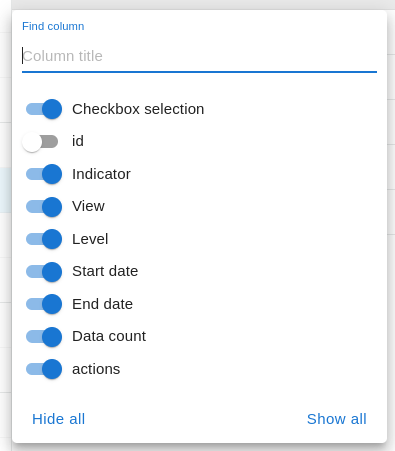Click the Show all button
Screen dimensions: 395x451
pyautogui.click(x=337, y=419)
